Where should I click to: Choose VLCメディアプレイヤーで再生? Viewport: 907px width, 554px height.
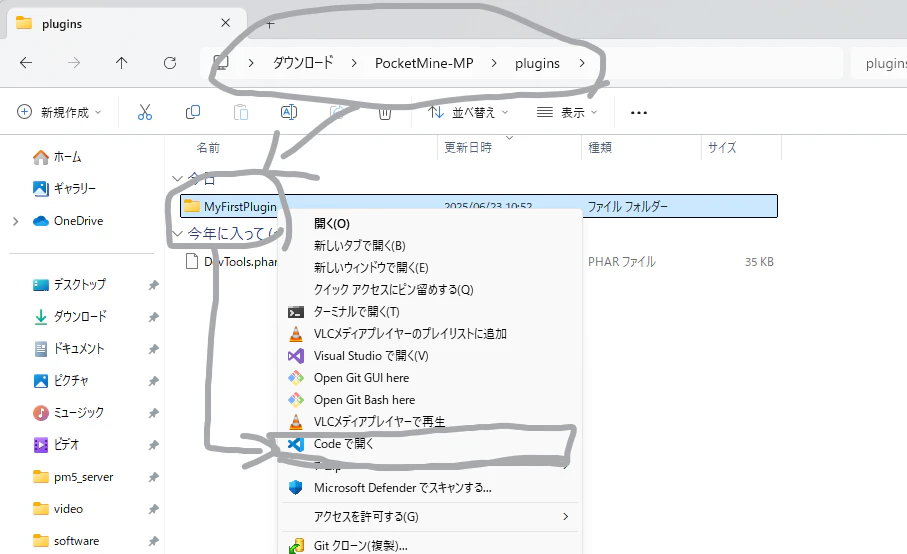pos(430,422)
